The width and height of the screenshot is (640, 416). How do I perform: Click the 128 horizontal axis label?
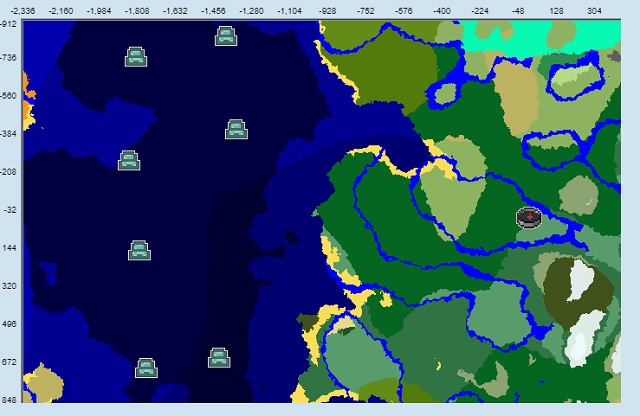pyautogui.click(x=556, y=11)
